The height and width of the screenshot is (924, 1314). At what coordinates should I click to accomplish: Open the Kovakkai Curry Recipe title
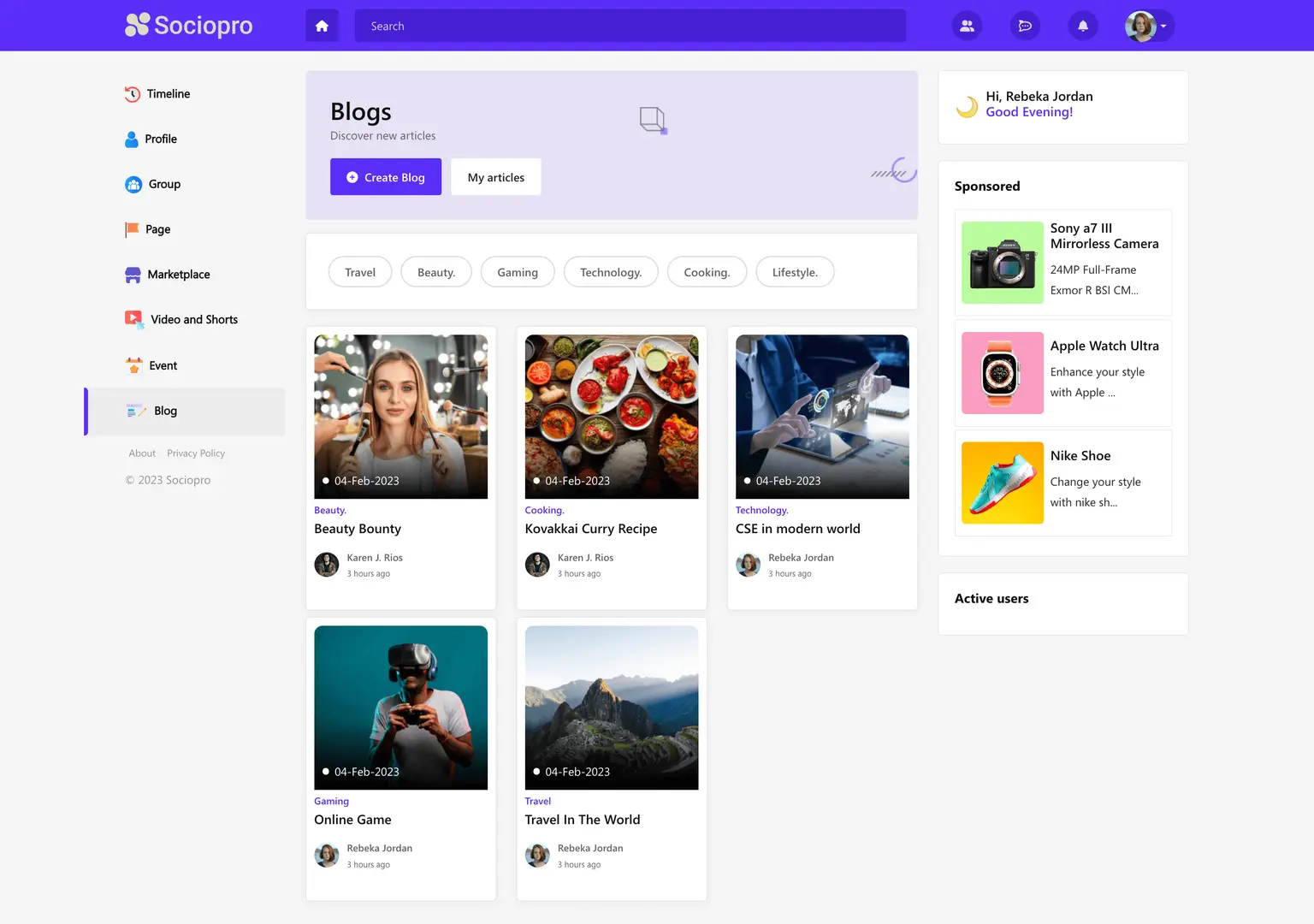click(591, 529)
